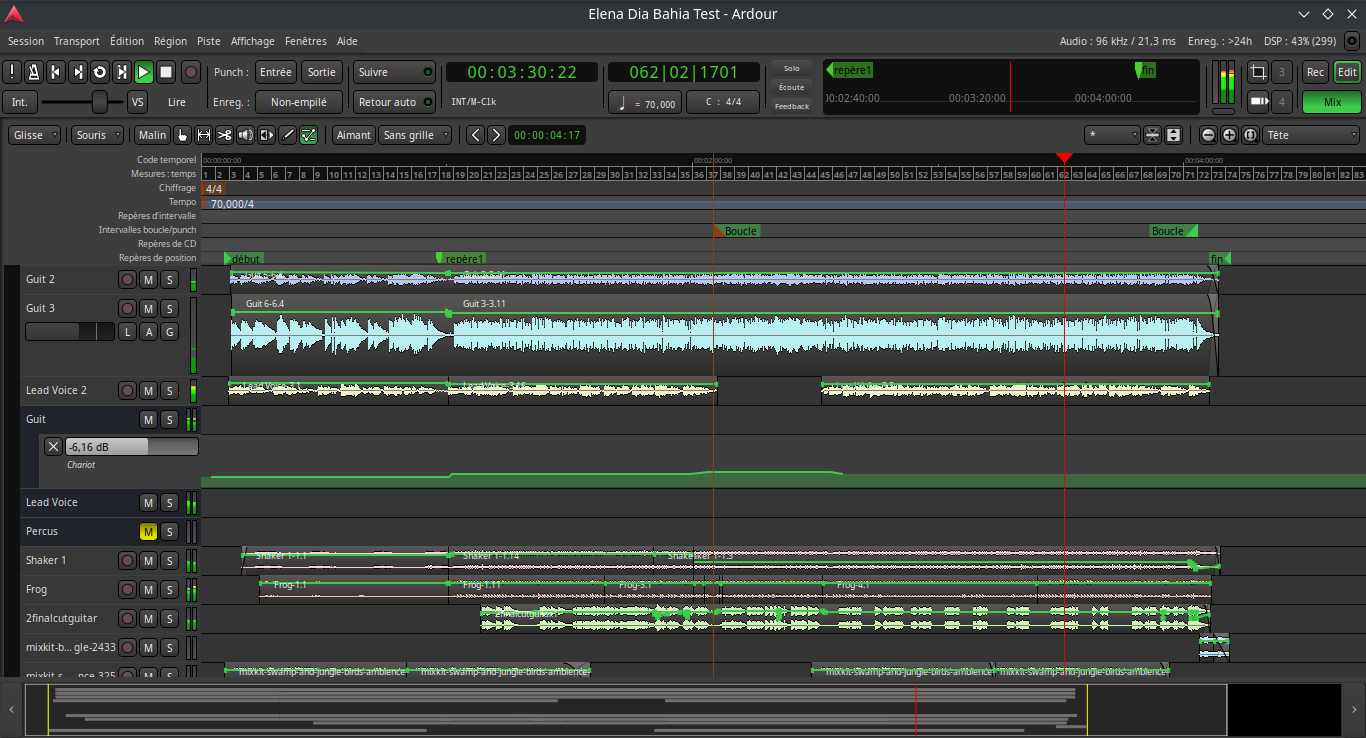
Task: Select the scissors Cut tool
Action: click(x=224, y=135)
